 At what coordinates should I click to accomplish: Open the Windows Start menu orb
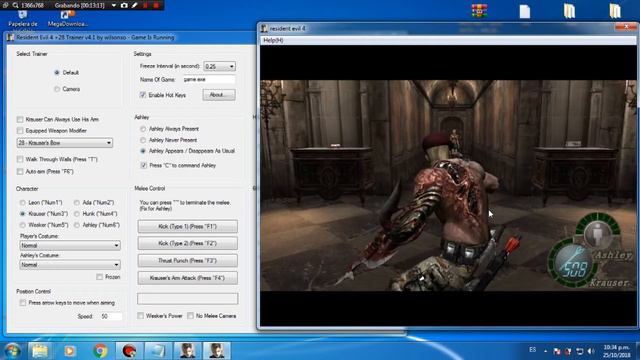pyautogui.click(x=12, y=351)
